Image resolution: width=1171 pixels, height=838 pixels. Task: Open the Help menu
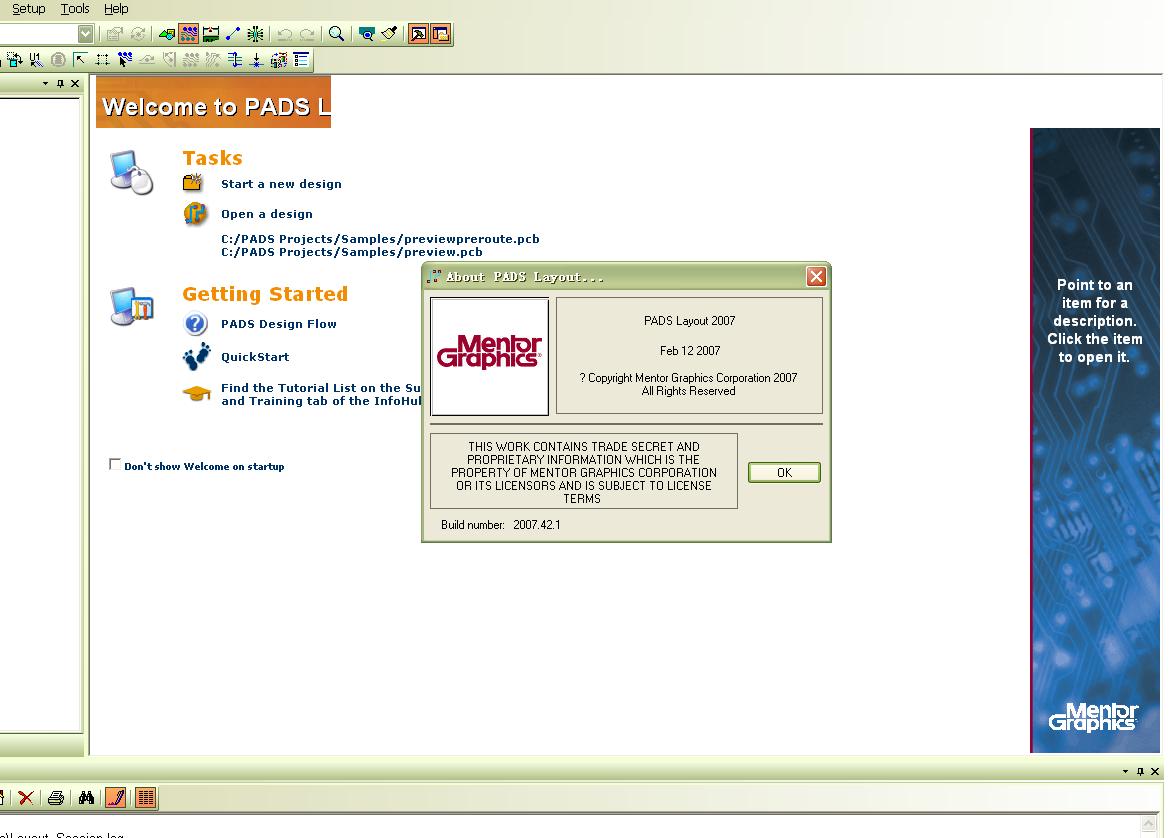tap(116, 9)
